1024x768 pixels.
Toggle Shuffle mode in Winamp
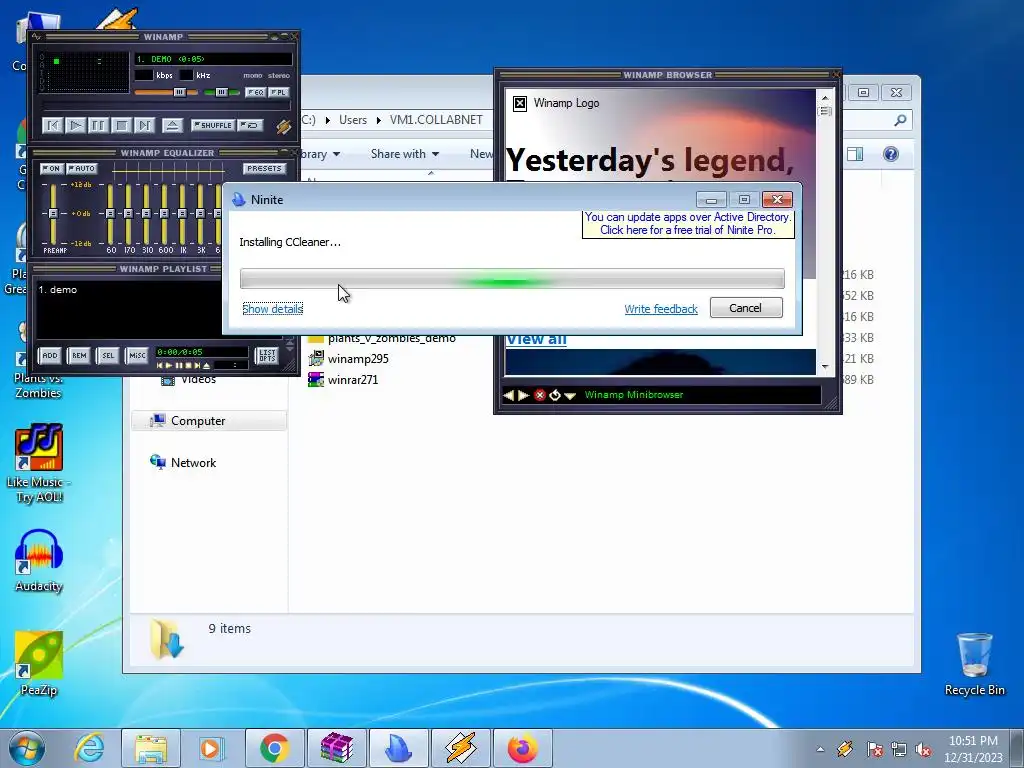point(213,125)
